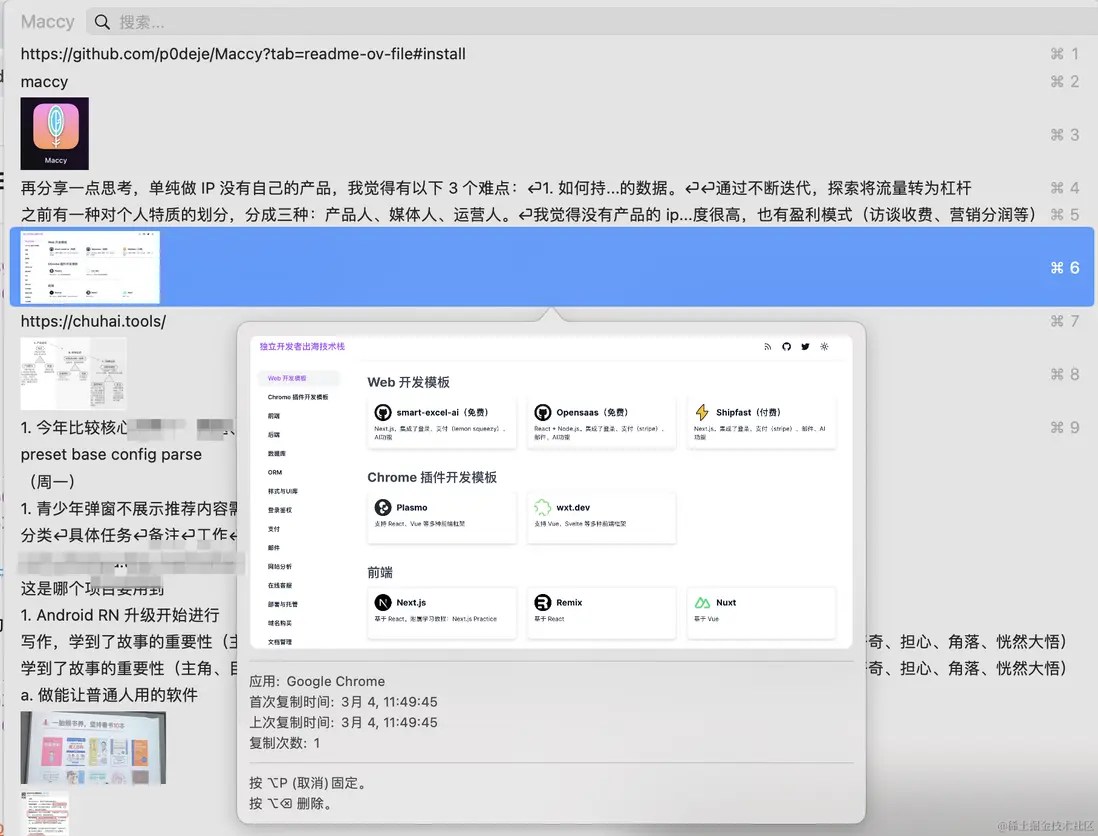Select the entry starting 之前有一种对个人特质的划分
The height and width of the screenshot is (836, 1098).
528,214
